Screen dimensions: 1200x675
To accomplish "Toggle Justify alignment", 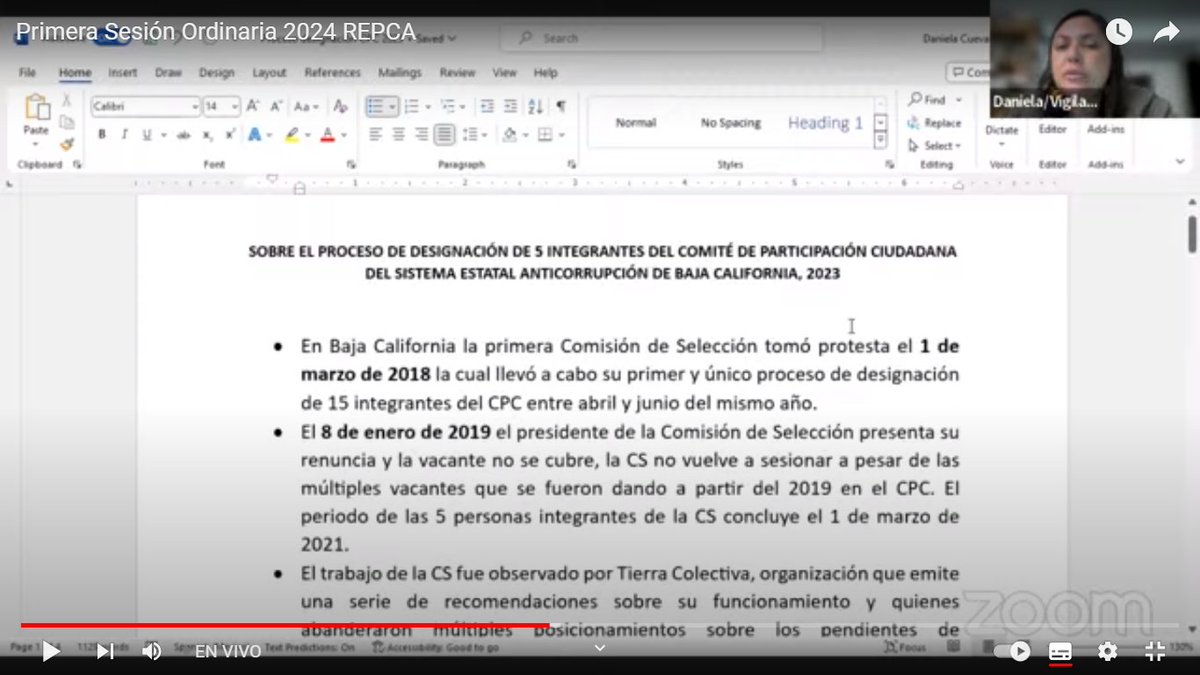I will coord(444,134).
